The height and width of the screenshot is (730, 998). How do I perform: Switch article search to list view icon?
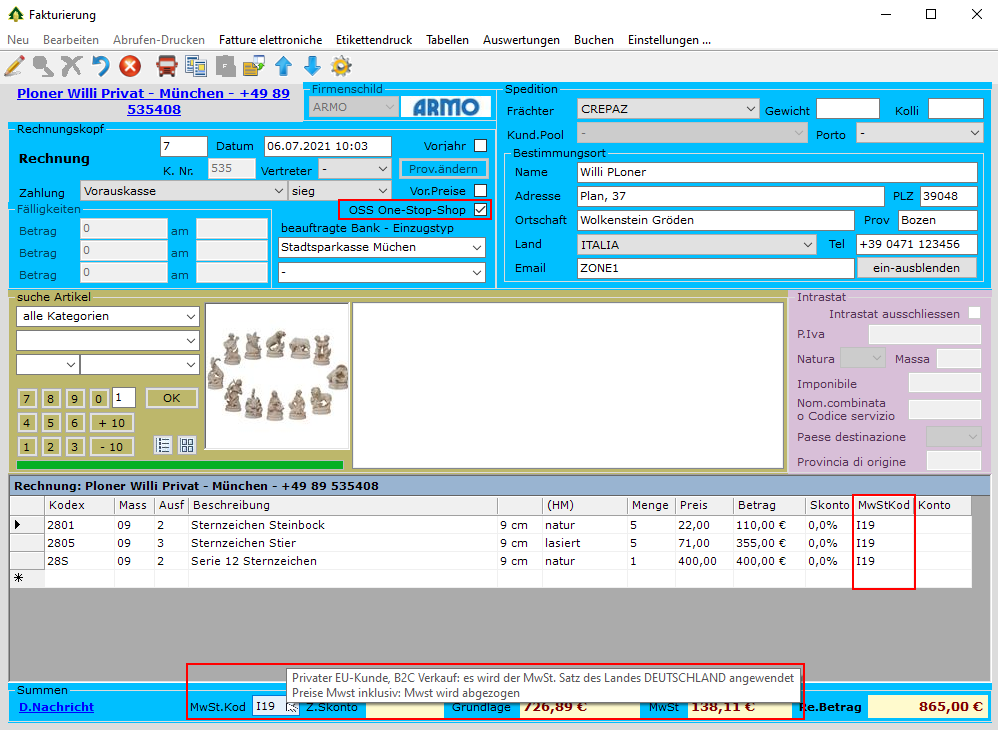pyautogui.click(x=164, y=445)
